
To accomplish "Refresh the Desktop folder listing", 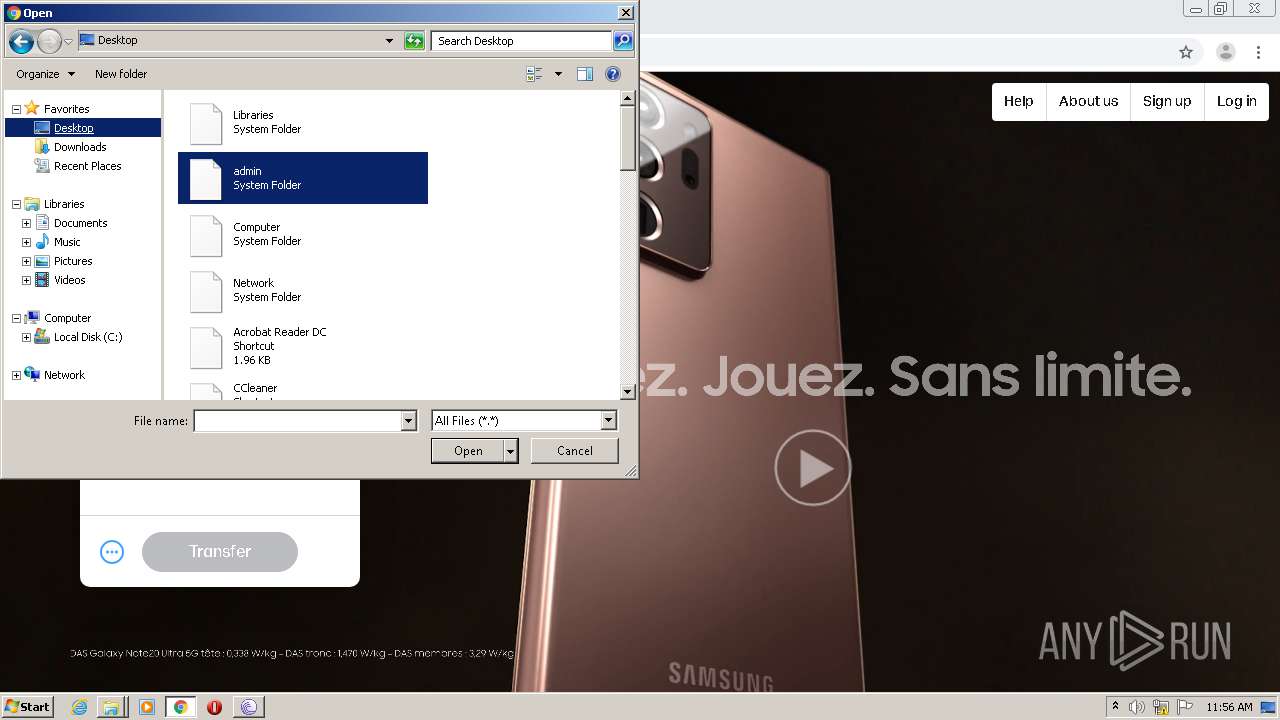I will [414, 41].
